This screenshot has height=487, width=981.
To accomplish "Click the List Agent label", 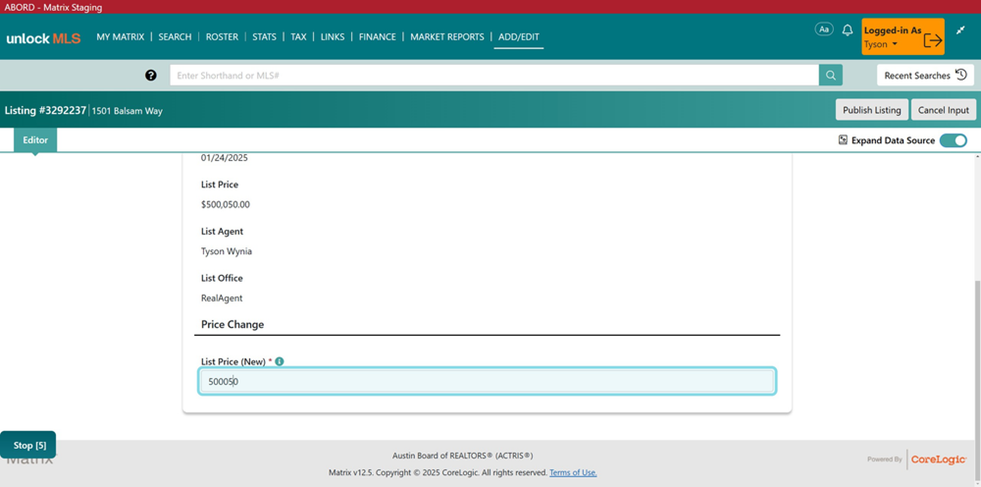I will 222,232.
